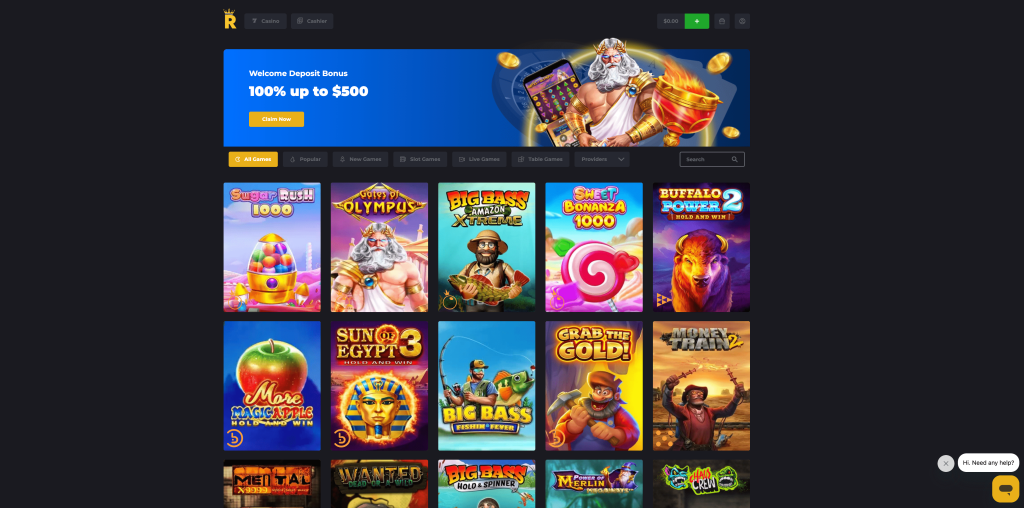Switch to the Popular games tab
This screenshot has width=1024, height=508.
306,159
